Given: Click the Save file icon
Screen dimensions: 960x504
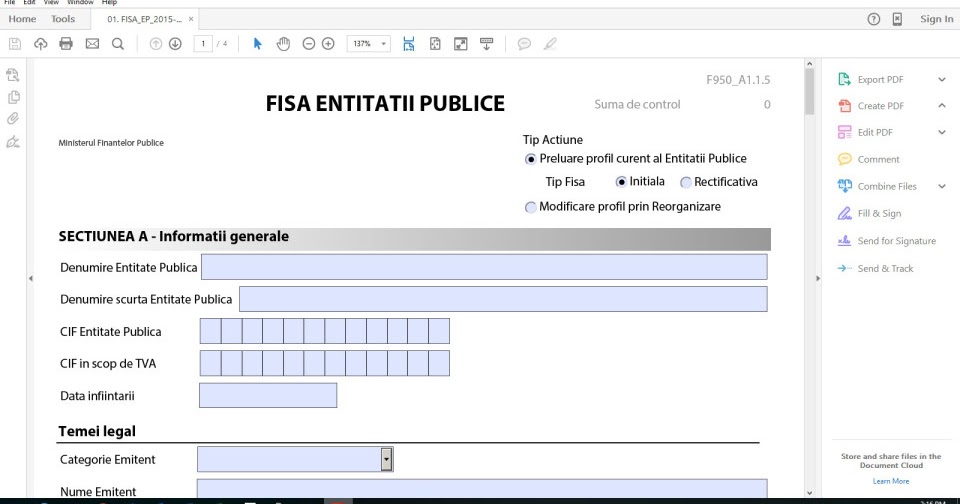Looking at the screenshot, I should pos(15,43).
